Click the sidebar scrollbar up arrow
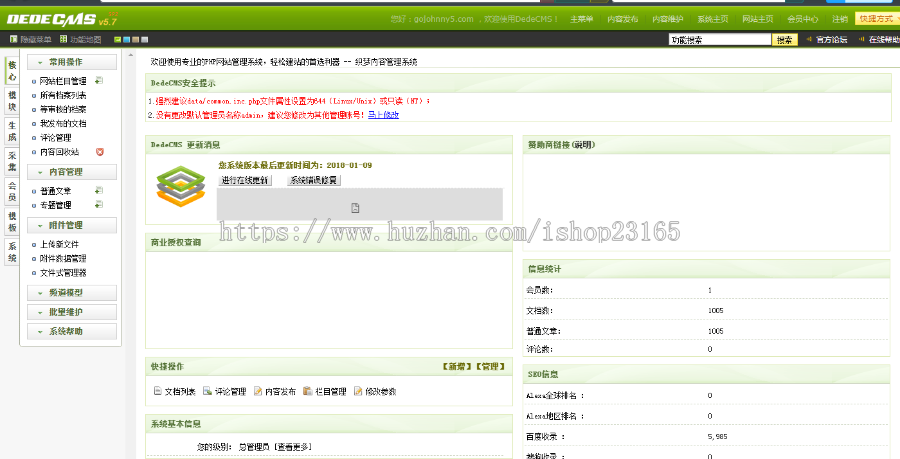Viewport: 900px width, 459px height. (x=130, y=55)
